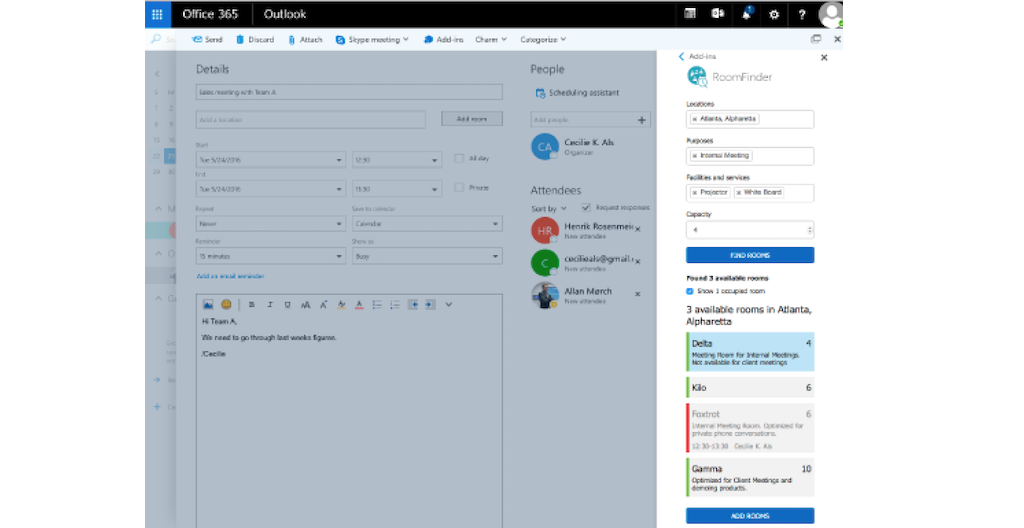Viewport: 1024px width, 528px height.
Task: Open Add-ins from the toolbar
Action: click(x=443, y=40)
